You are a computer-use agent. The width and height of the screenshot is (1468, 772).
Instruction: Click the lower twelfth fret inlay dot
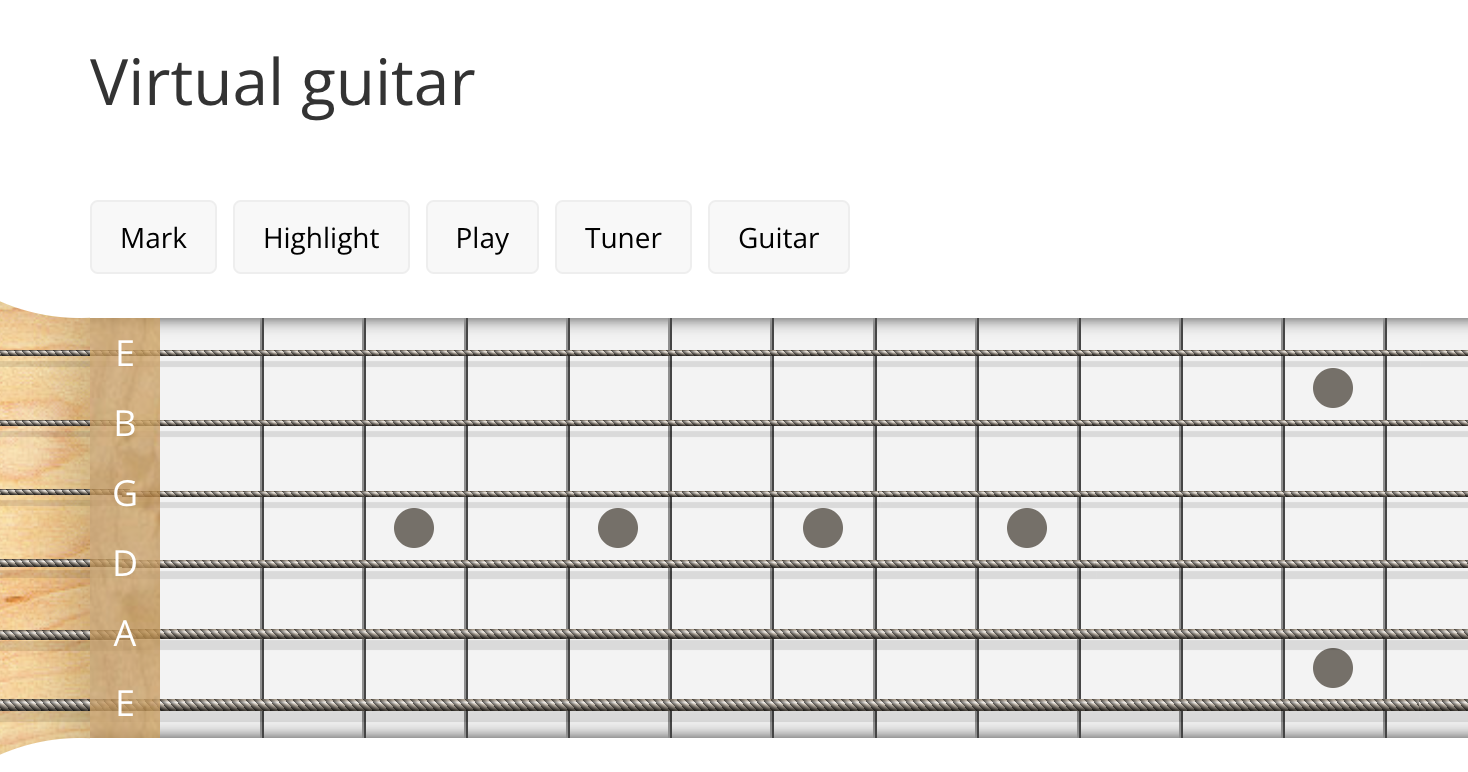click(1333, 668)
